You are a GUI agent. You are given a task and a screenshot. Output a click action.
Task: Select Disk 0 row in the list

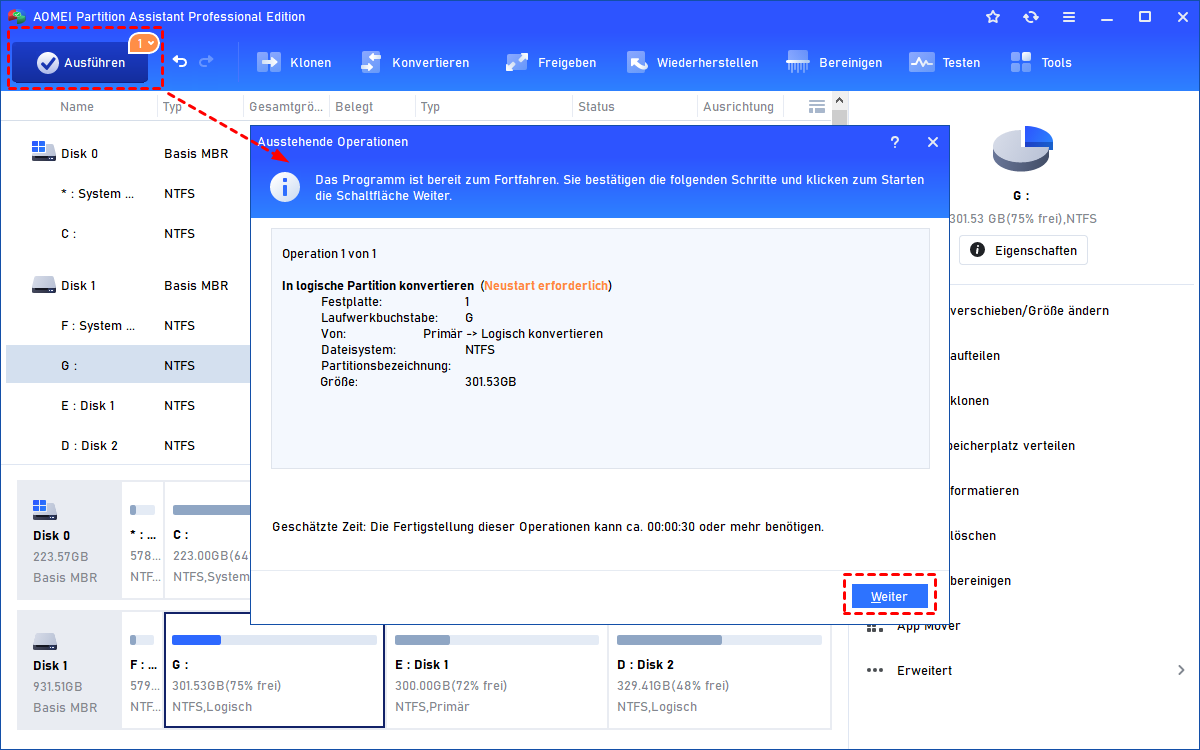(x=128, y=154)
